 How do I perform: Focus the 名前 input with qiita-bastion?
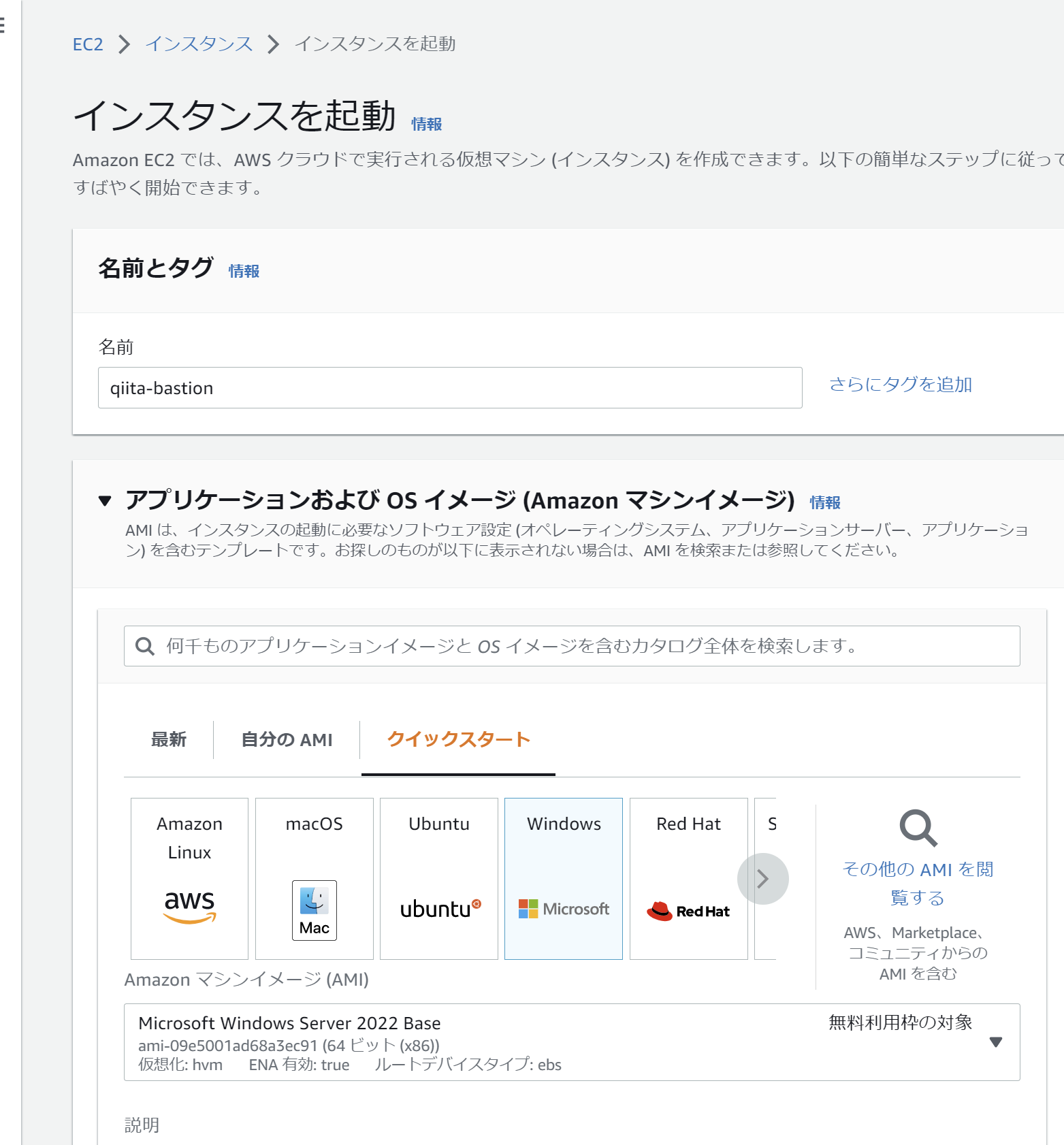(x=450, y=388)
